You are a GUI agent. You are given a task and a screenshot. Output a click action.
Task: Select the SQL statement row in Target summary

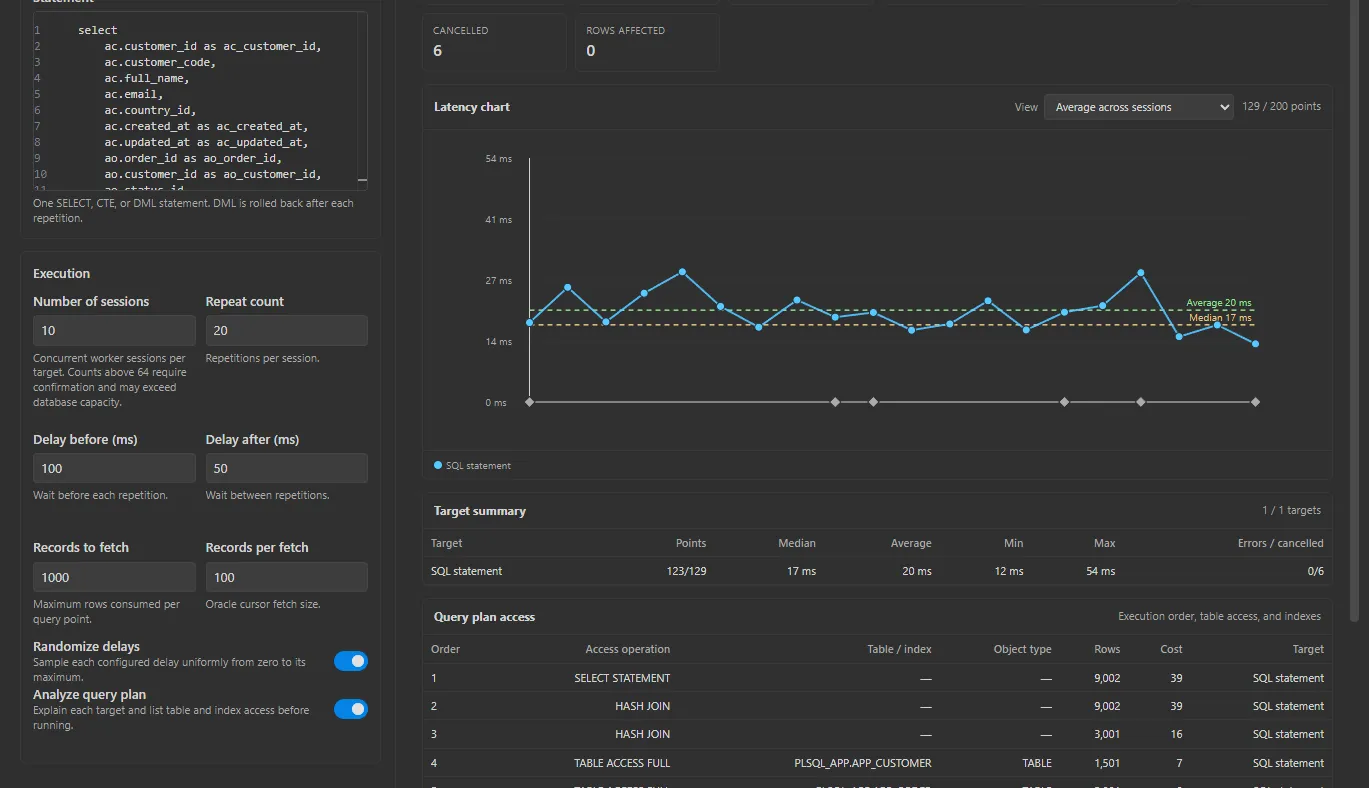(x=877, y=571)
